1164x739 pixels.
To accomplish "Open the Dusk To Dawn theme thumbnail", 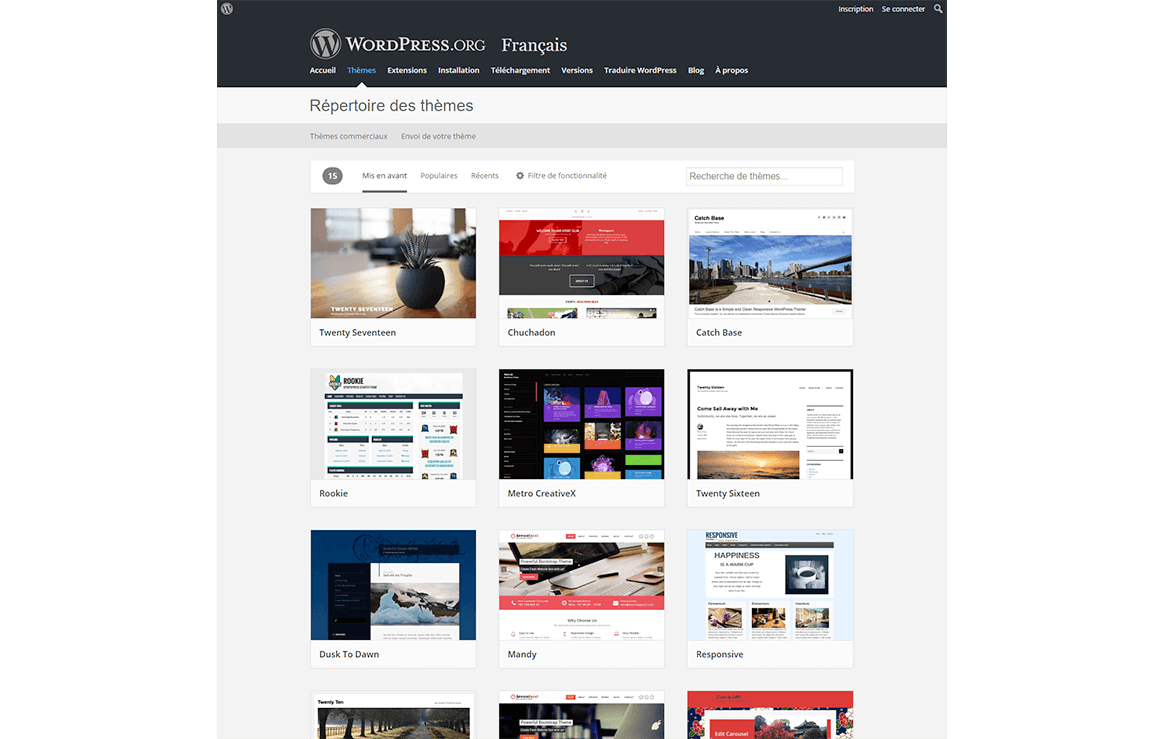I will click(393, 585).
